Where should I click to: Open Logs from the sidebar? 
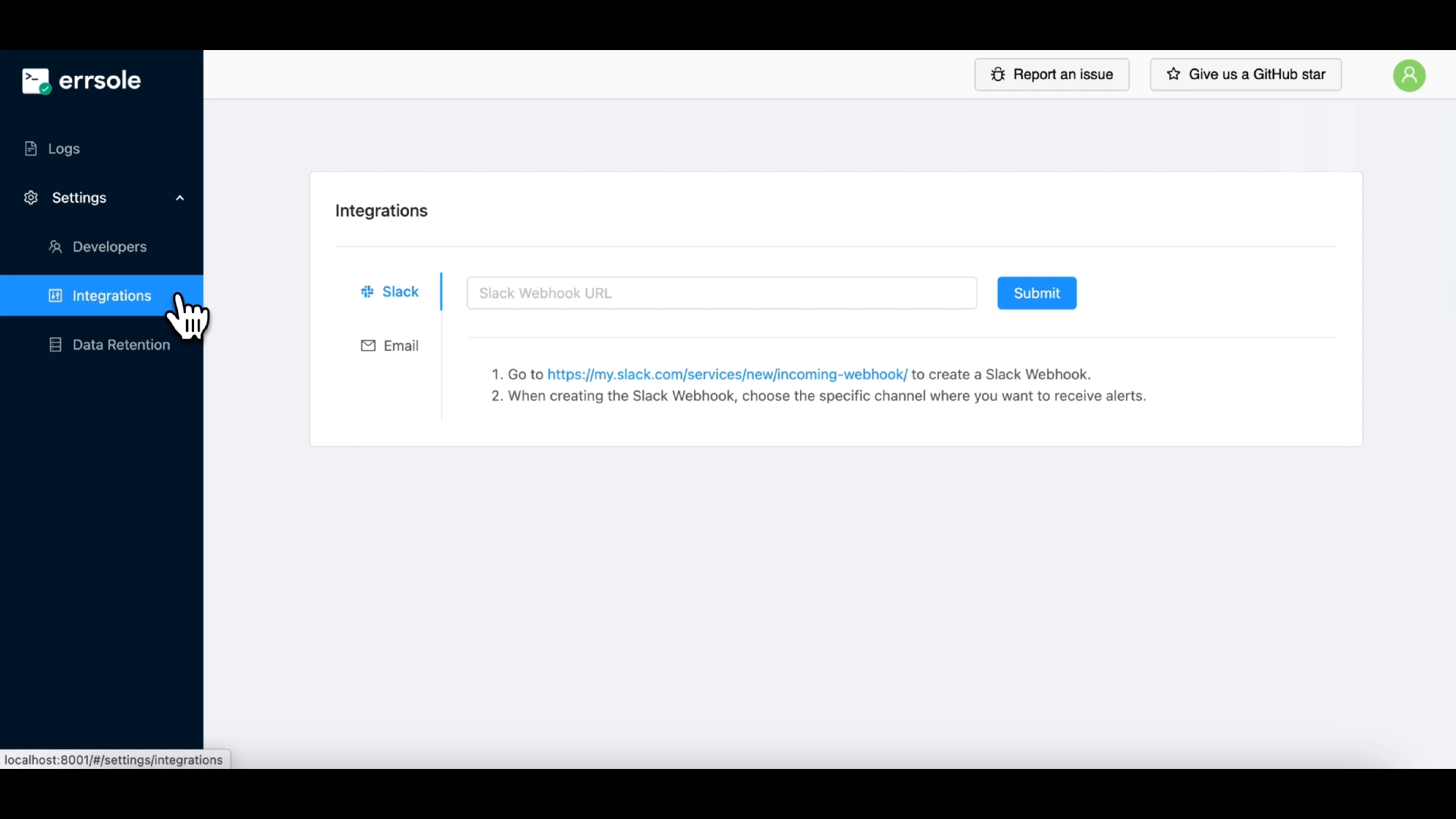(x=64, y=149)
